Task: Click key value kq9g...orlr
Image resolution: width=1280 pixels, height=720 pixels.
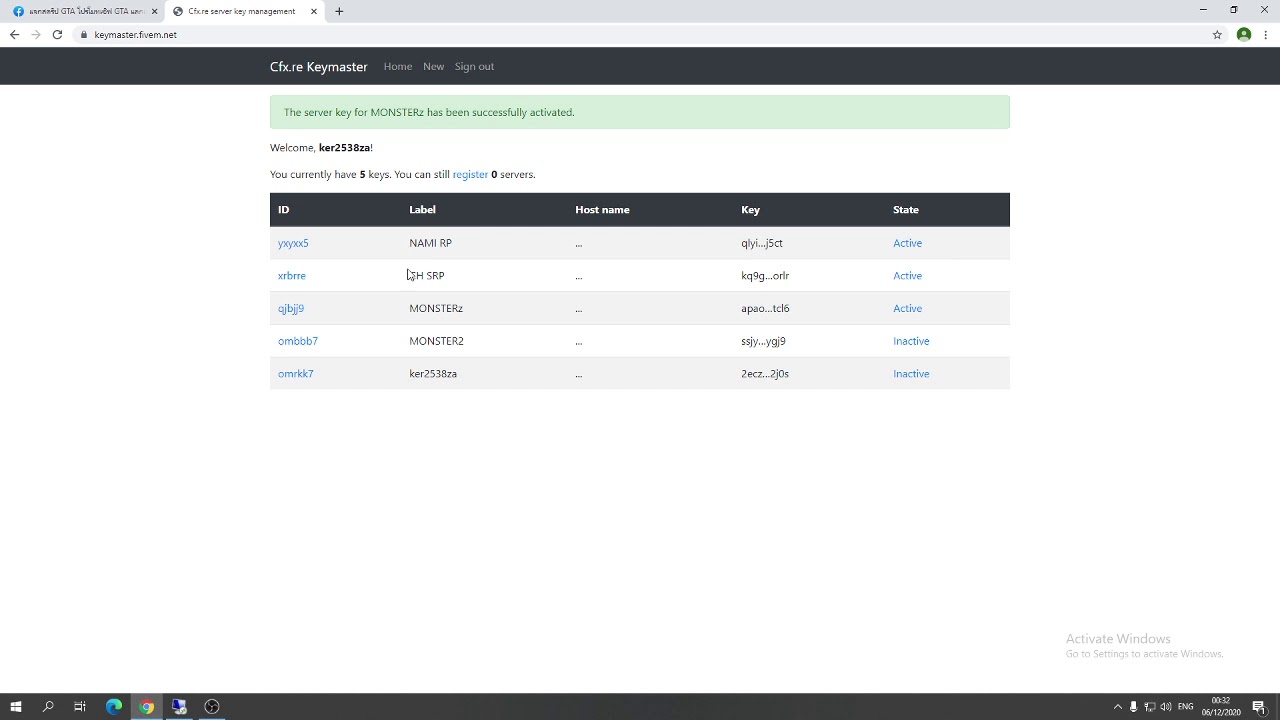Action: [x=765, y=275]
